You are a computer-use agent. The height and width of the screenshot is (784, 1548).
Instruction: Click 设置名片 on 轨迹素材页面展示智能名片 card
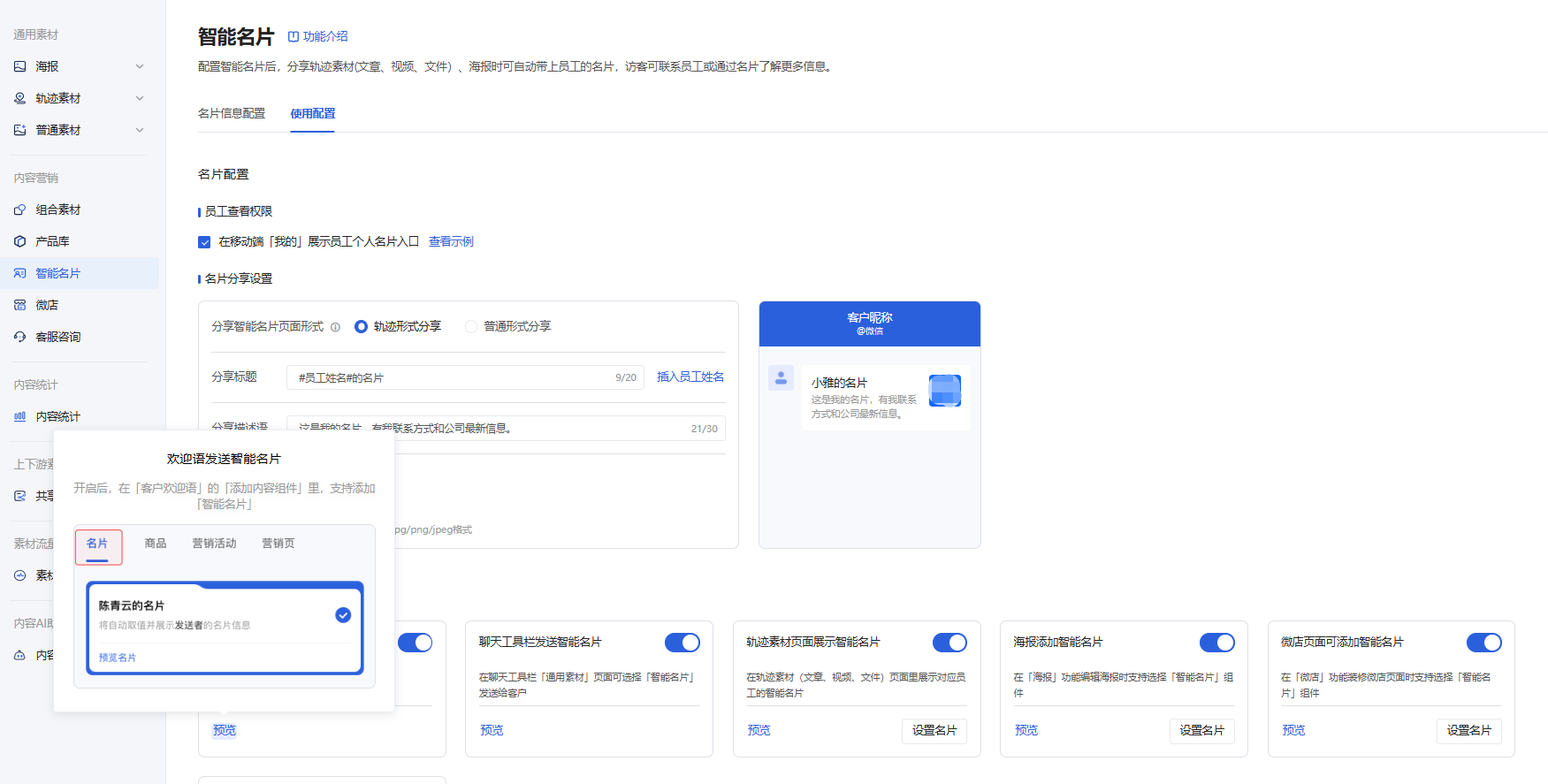pyautogui.click(x=934, y=731)
